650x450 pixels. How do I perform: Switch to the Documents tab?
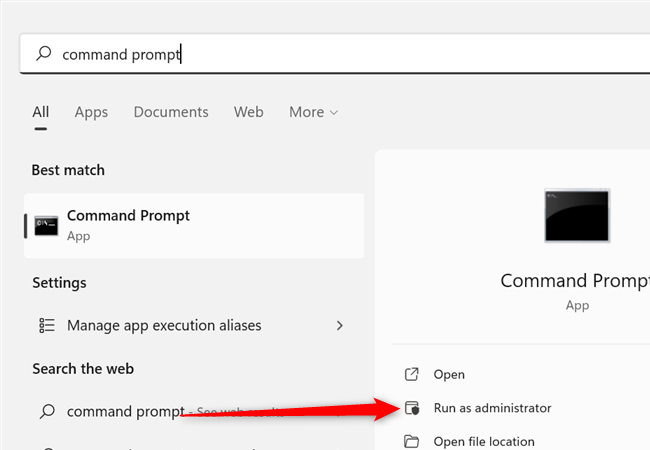[171, 112]
